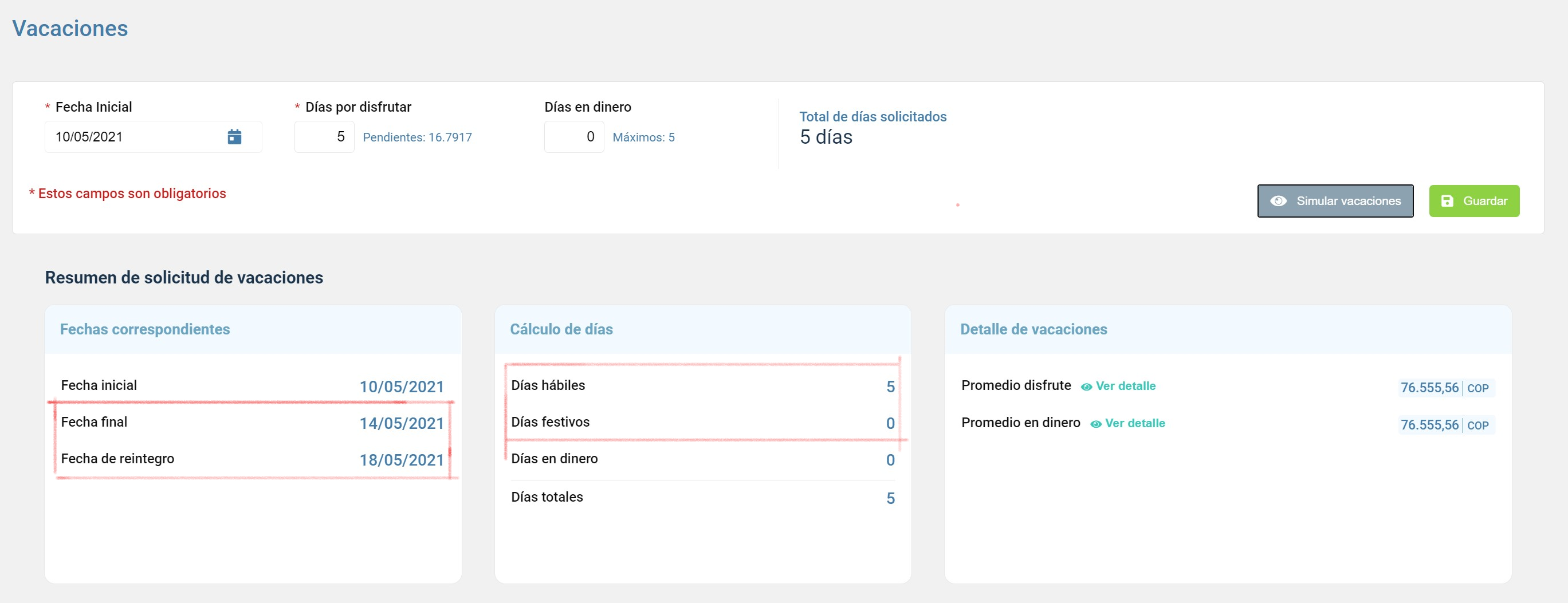Click Simular vacaciones button

pyautogui.click(x=1335, y=201)
